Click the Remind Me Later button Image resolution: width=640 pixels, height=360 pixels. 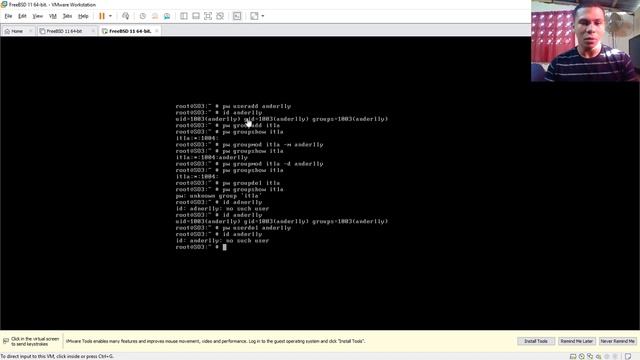click(x=576, y=341)
